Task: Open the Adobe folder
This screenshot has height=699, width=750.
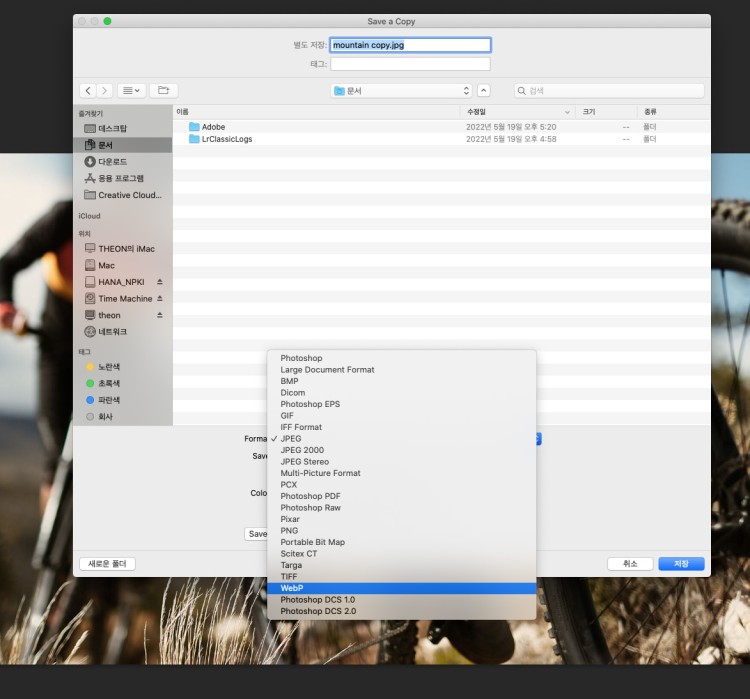Action: coord(213,127)
